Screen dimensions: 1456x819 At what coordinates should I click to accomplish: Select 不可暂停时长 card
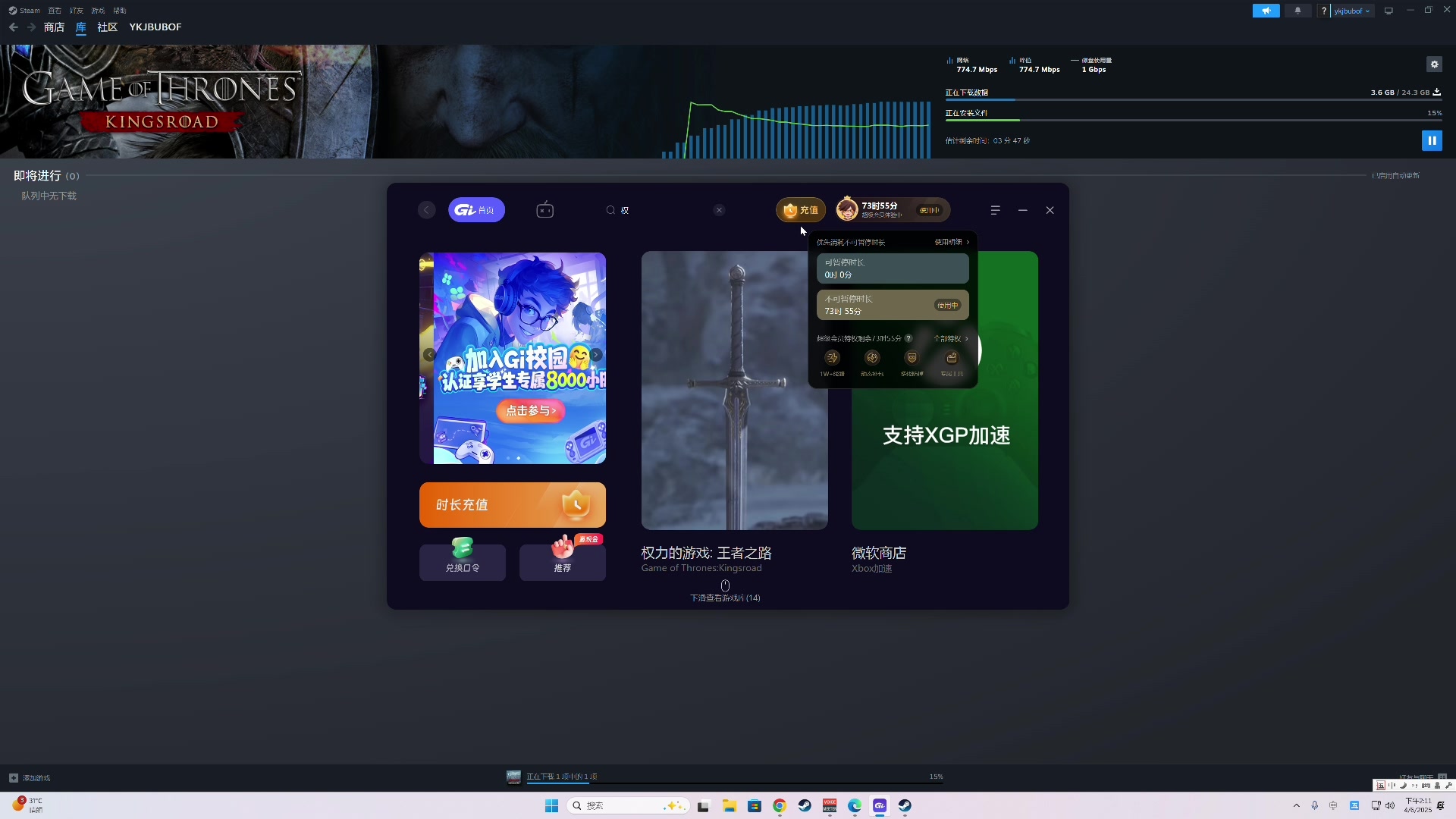893,305
